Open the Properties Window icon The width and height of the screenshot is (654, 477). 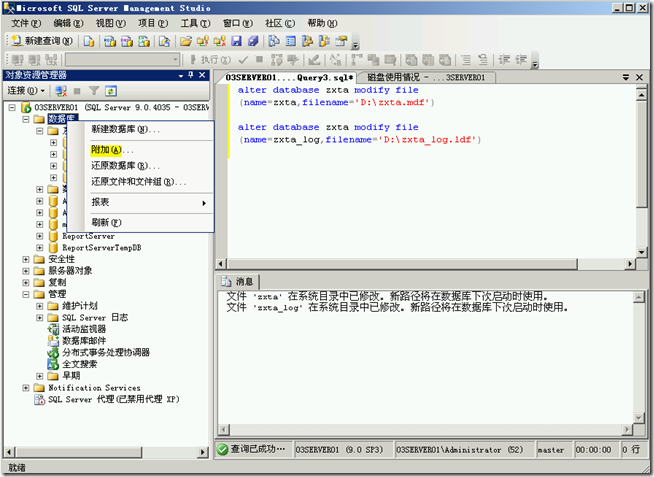(341, 41)
